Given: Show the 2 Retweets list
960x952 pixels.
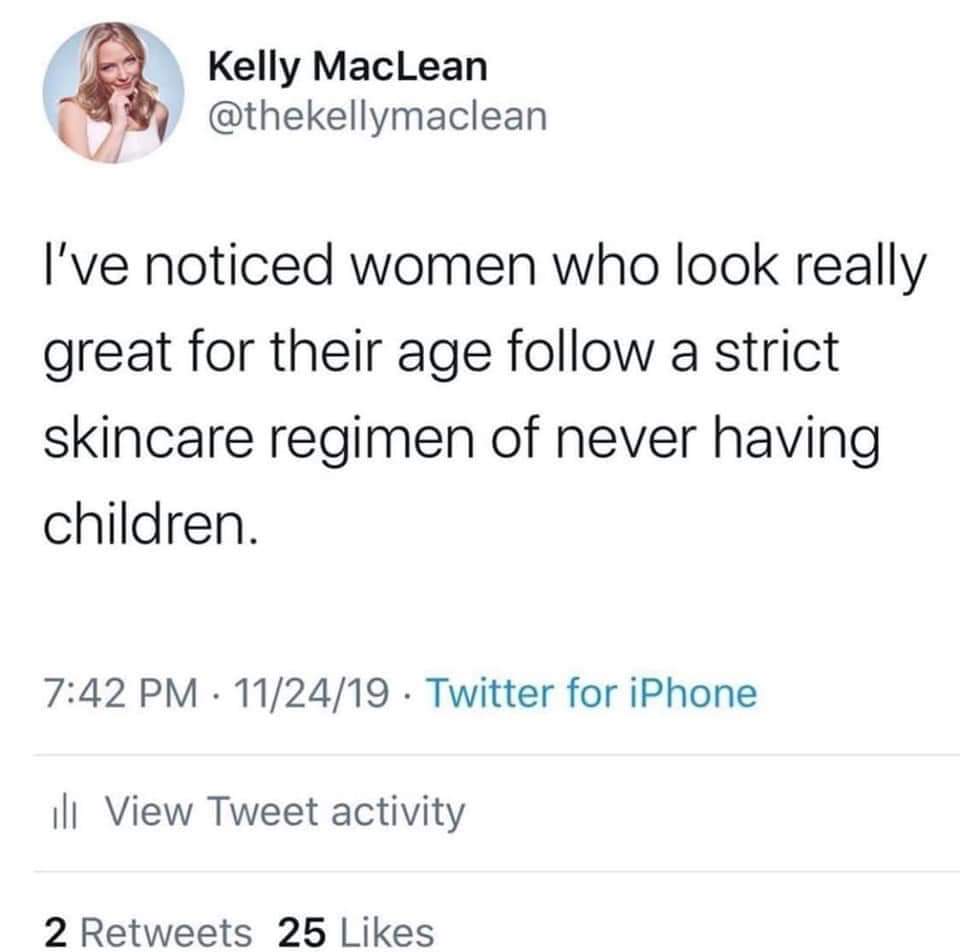Looking at the screenshot, I should click(x=149, y=932).
